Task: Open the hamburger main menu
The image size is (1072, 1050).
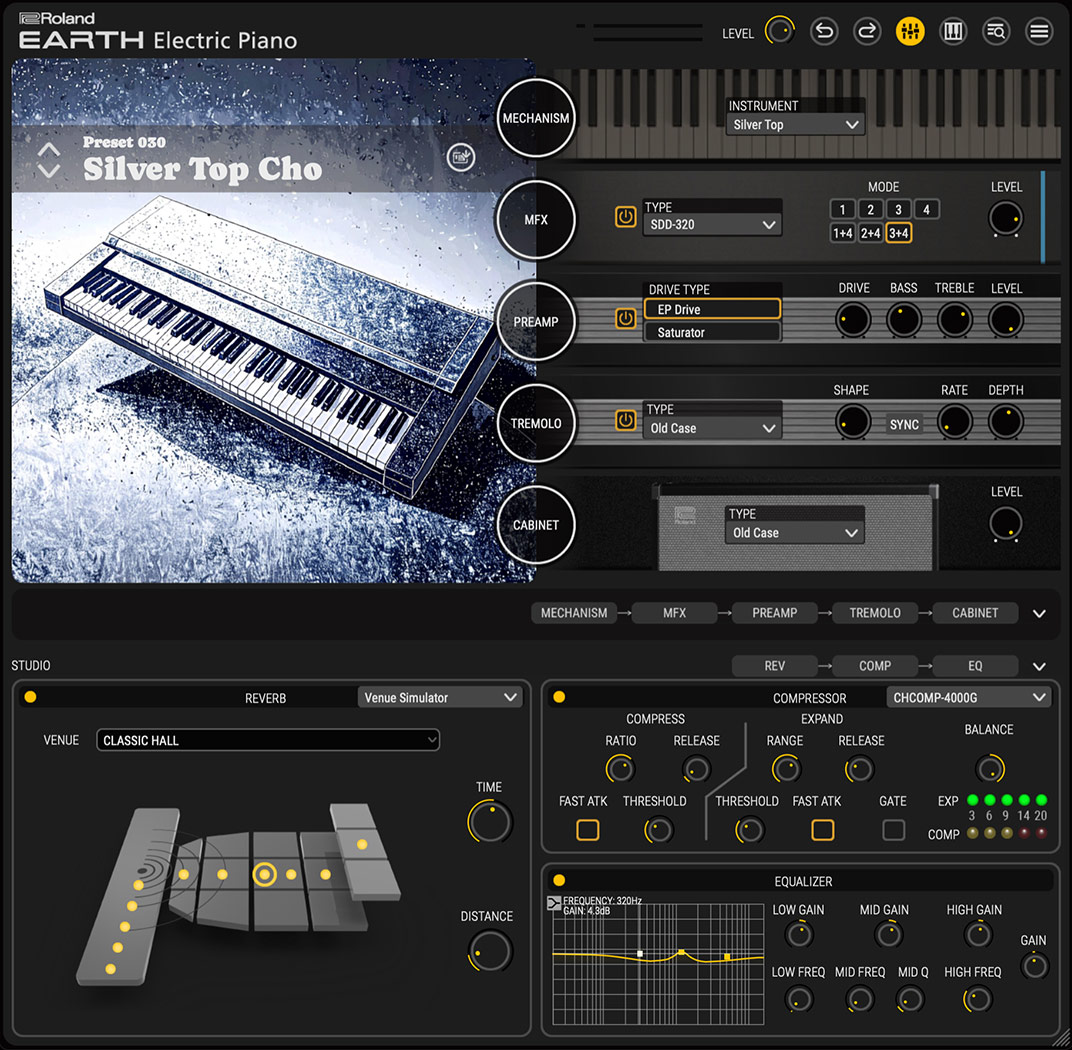Action: [1039, 32]
